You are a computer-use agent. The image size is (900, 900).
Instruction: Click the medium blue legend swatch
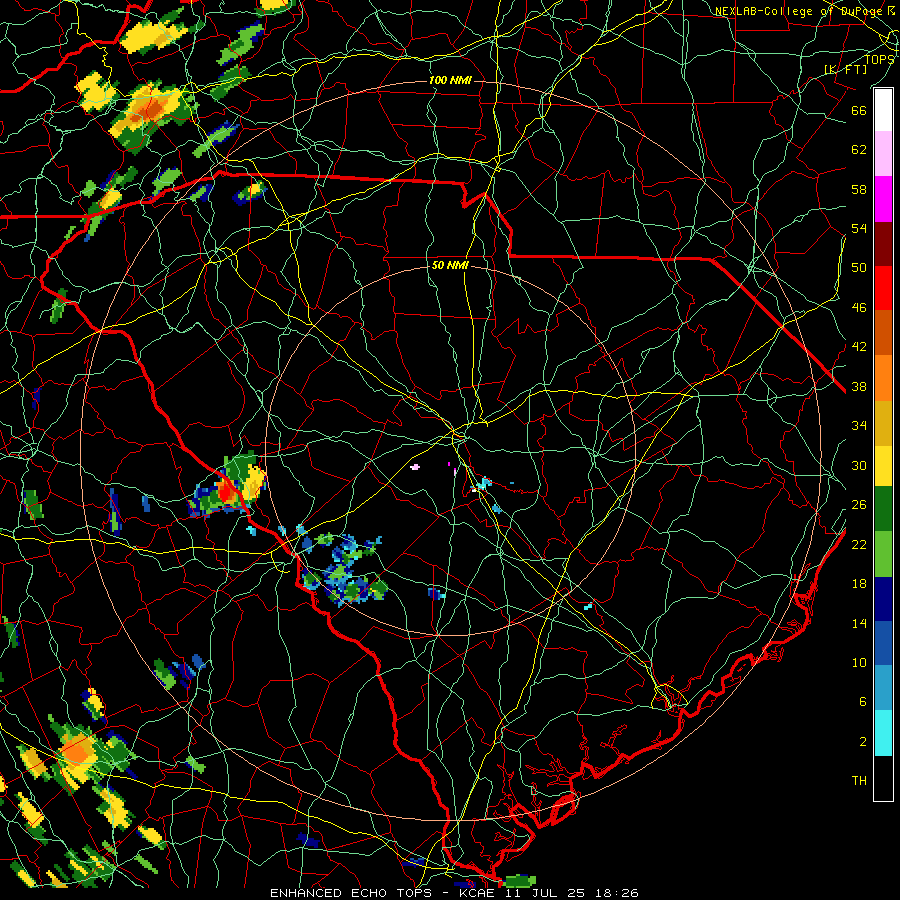click(x=883, y=643)
